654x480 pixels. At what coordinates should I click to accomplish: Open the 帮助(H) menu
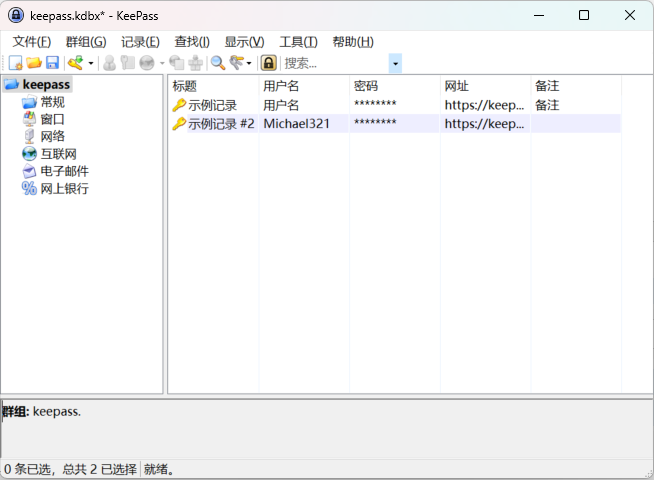353,42
